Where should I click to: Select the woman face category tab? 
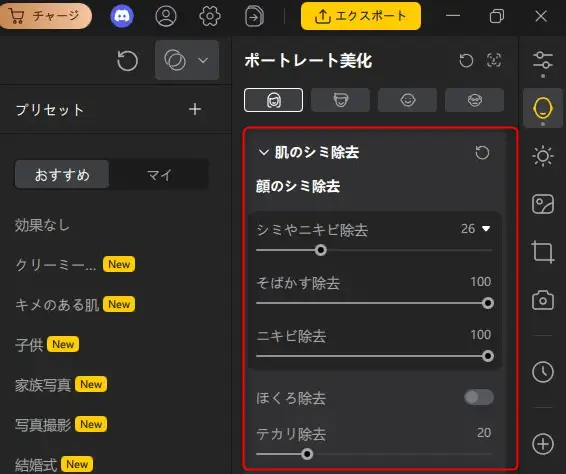coord(273,100)
